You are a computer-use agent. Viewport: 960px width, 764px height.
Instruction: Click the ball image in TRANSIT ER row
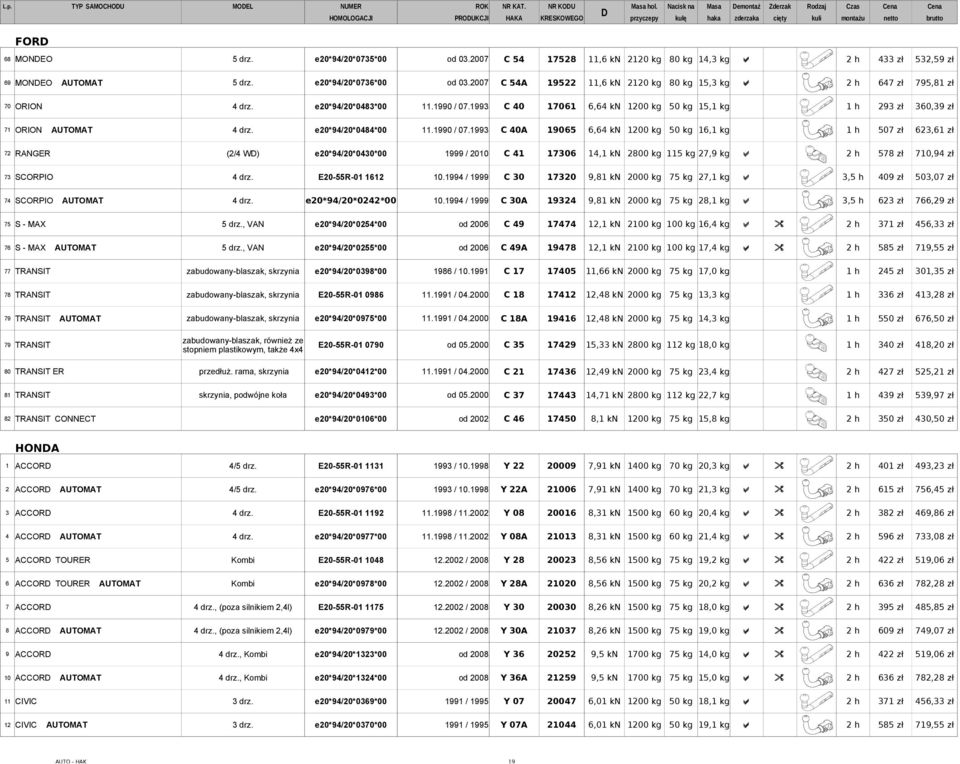[x=816, y=372]
